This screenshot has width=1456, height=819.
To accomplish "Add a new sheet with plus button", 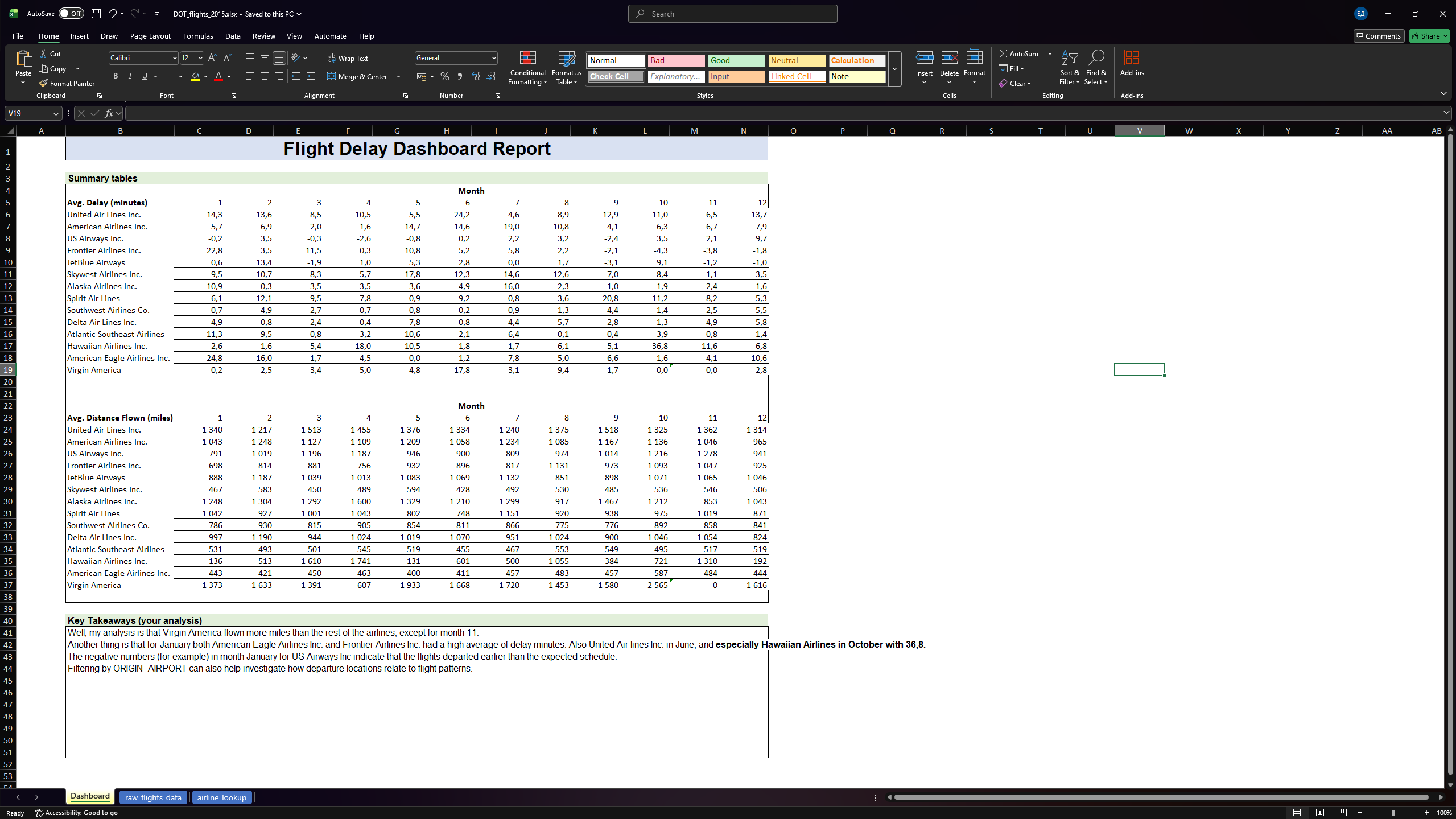I will tap(282, 797).
